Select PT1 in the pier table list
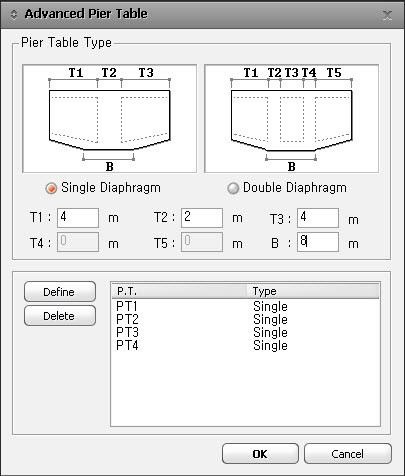This screenshot has height=476, width=405. coord(246,306)
